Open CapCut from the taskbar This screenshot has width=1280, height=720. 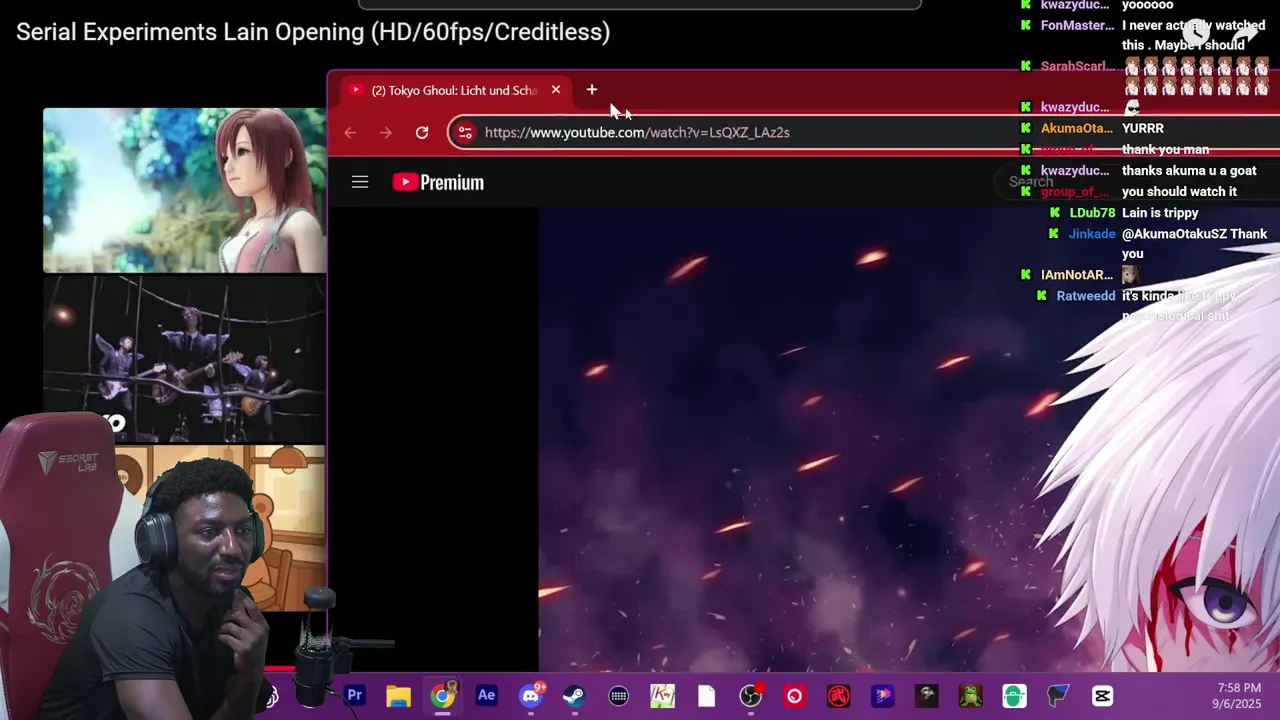[1102, 696]
